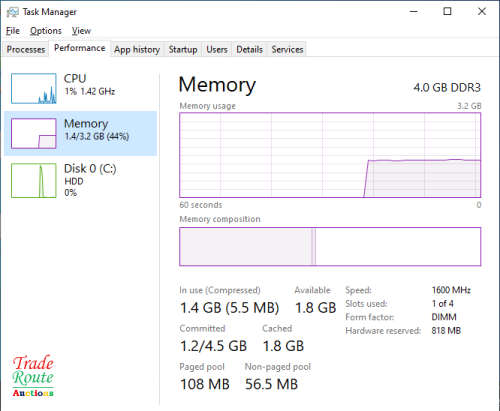Click the Trade Route Auctions logo
Image resolution: width=500 pixels, height=411 pixels.
[33, 376]
